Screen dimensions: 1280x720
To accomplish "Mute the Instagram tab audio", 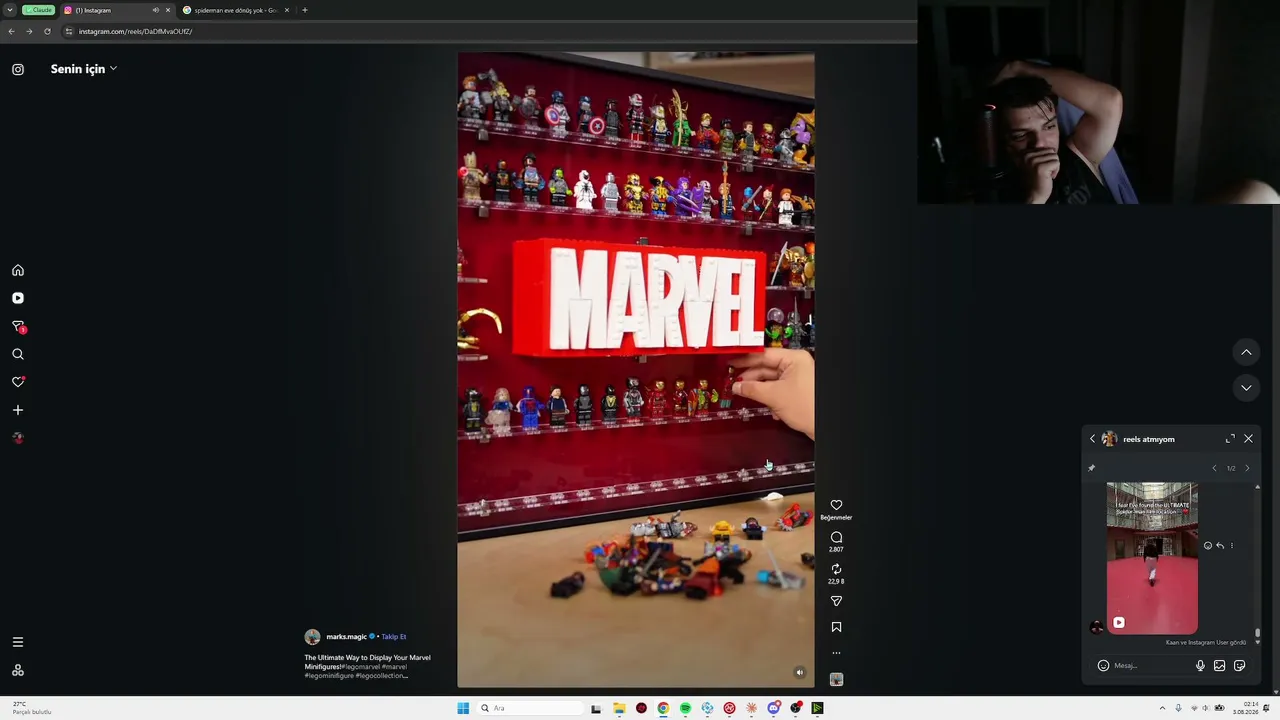I will pos(155,10).
